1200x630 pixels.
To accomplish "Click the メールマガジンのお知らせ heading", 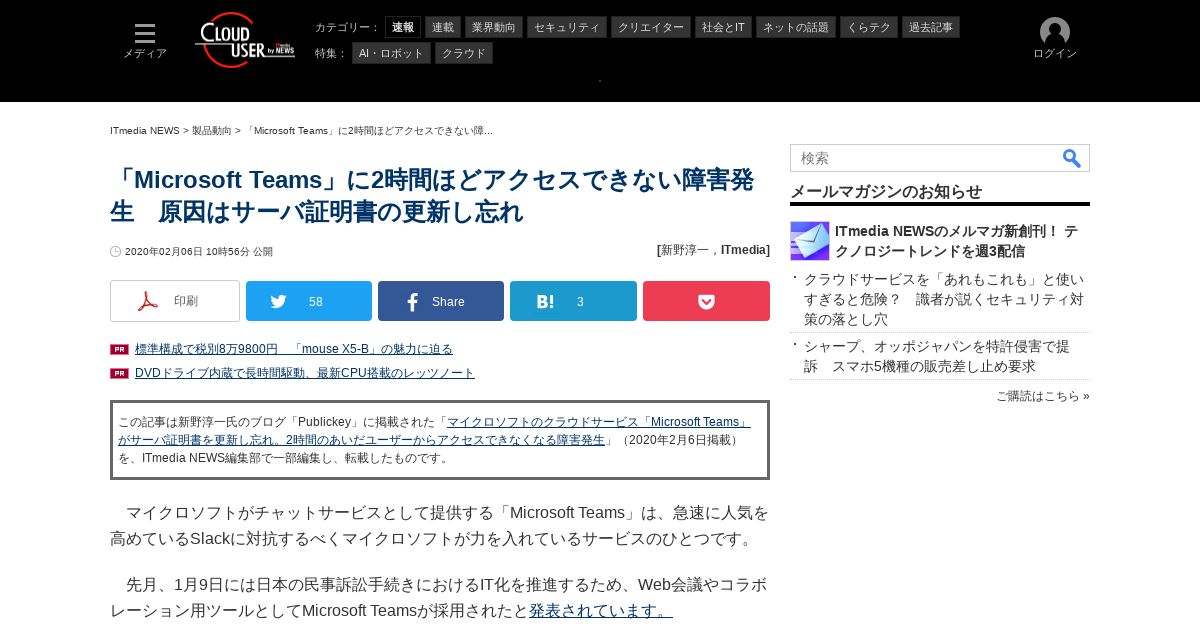I will (886, 191).
